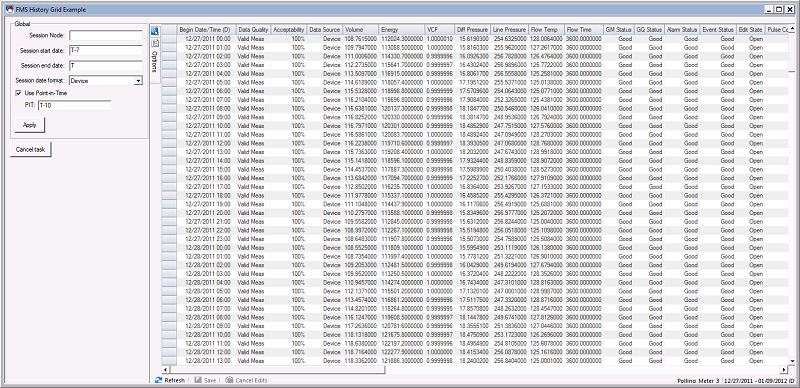Open the vertical Options tab
The image size is (800, 388).
[x=155, y=62]
